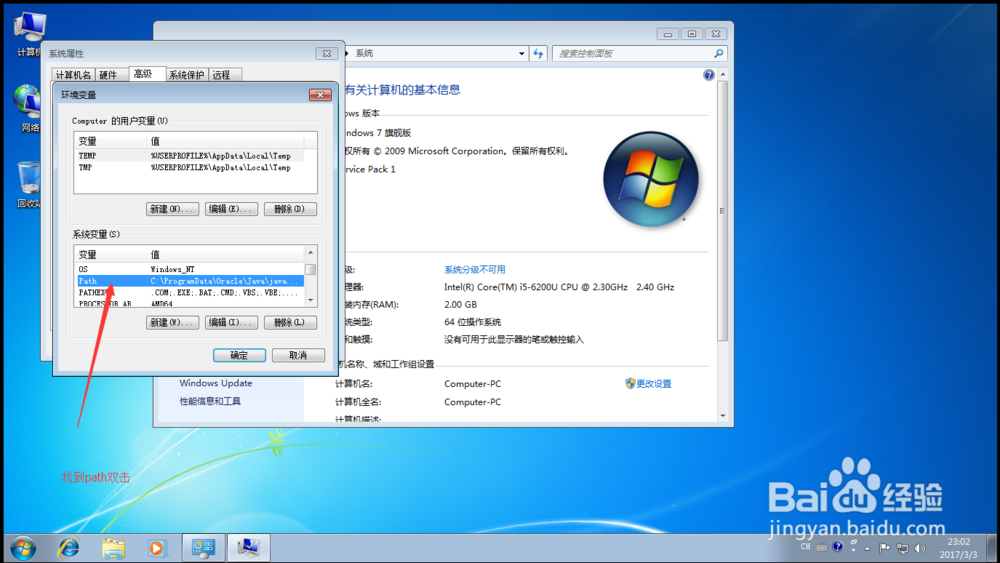Image resolution: width=1000 pixels, height=563 pixels.
Task: Click the System window scrollbar down arrow
Action: [723, 416]
